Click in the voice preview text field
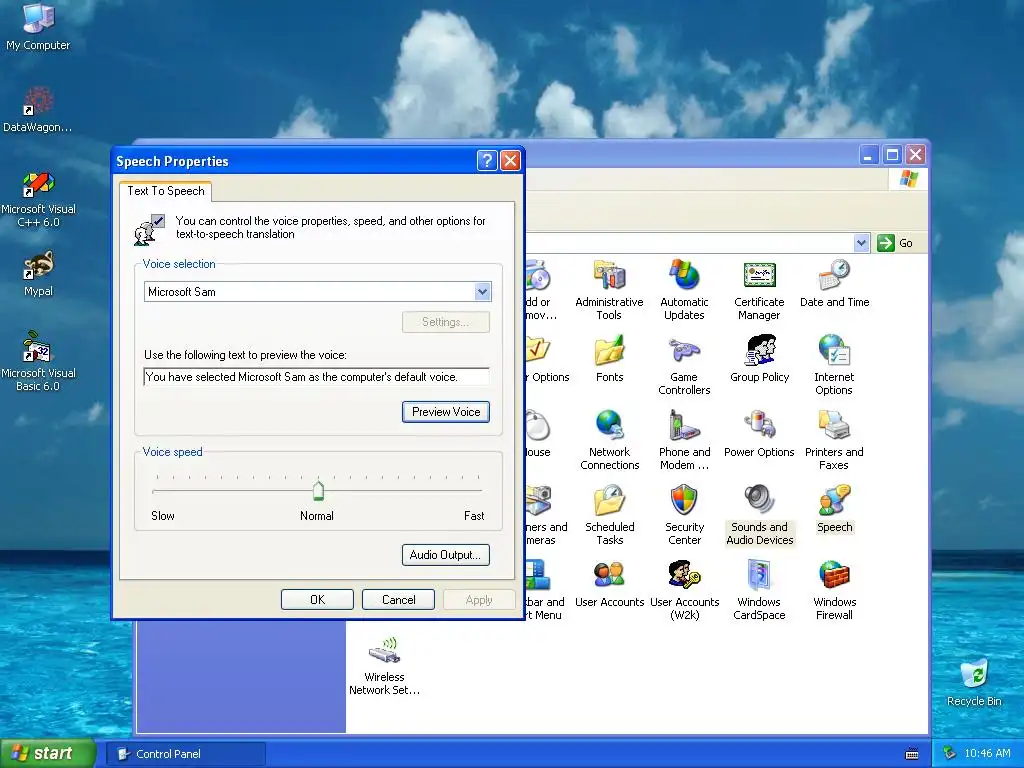 click(x=316, y=377)
